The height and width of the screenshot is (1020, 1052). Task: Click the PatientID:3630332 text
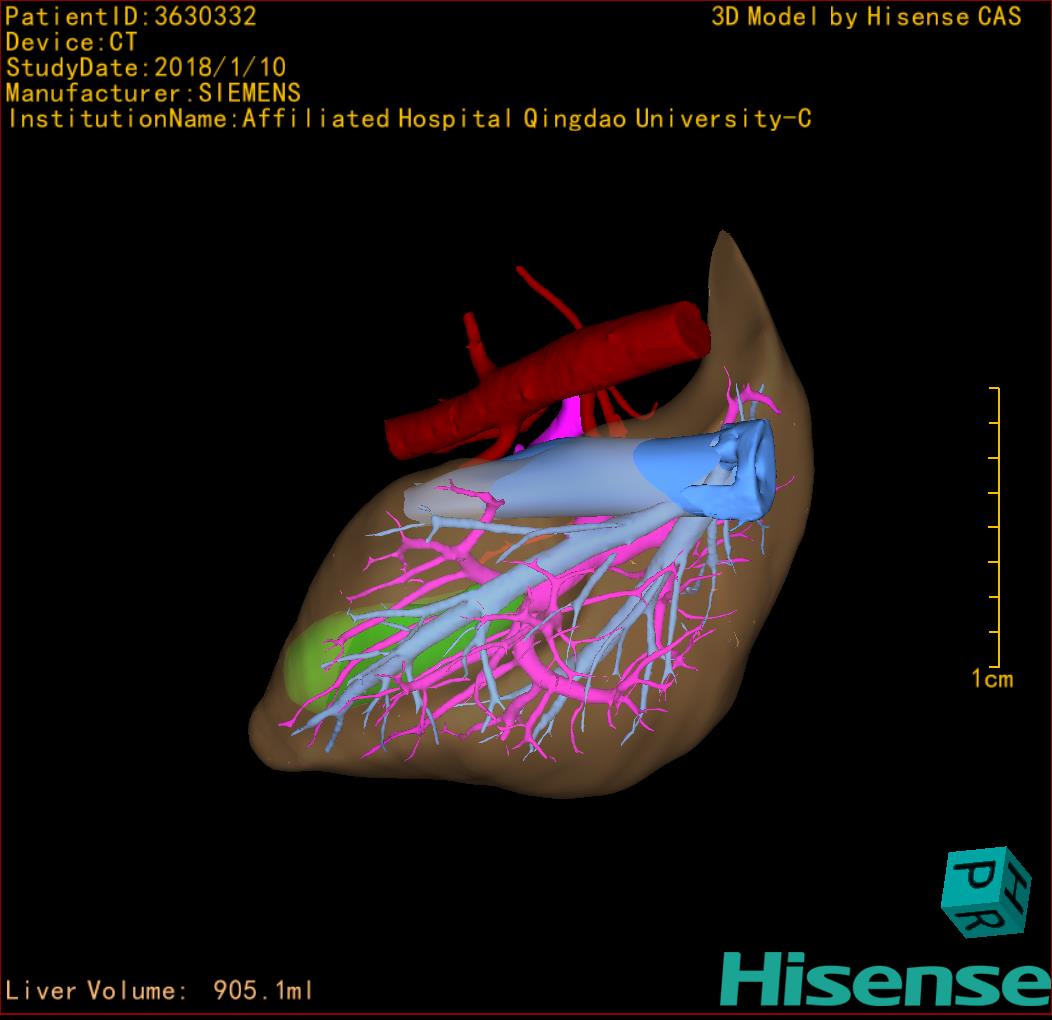click(131, 17)
